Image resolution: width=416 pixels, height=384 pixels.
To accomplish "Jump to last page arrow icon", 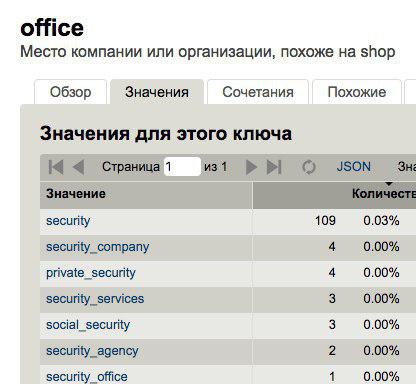I will 274,167.
